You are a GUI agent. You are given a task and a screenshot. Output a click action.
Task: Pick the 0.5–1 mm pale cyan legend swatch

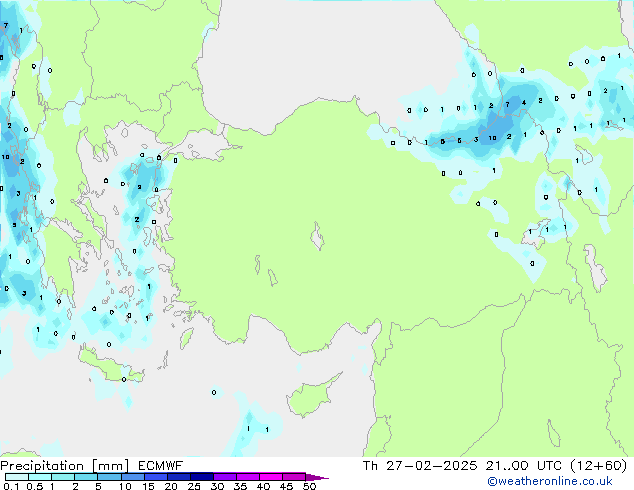(x=40, y=477)
